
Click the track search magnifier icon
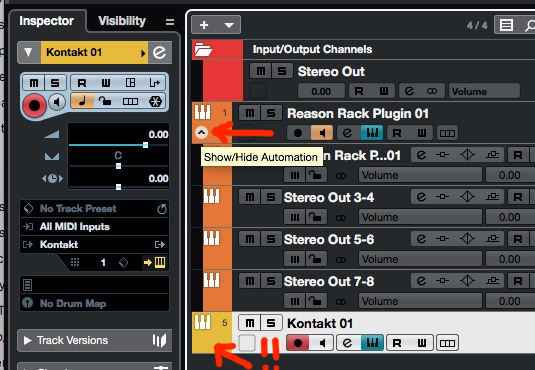pyautogui.click(x=529, y=25)
